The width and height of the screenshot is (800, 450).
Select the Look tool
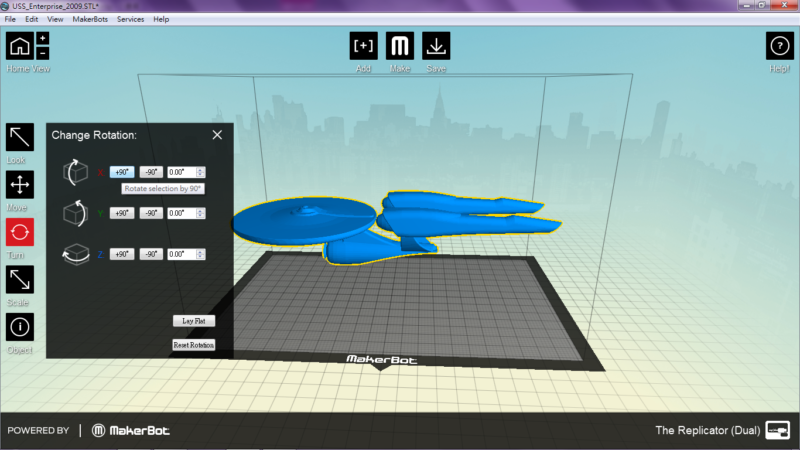(x=20, y=137)
